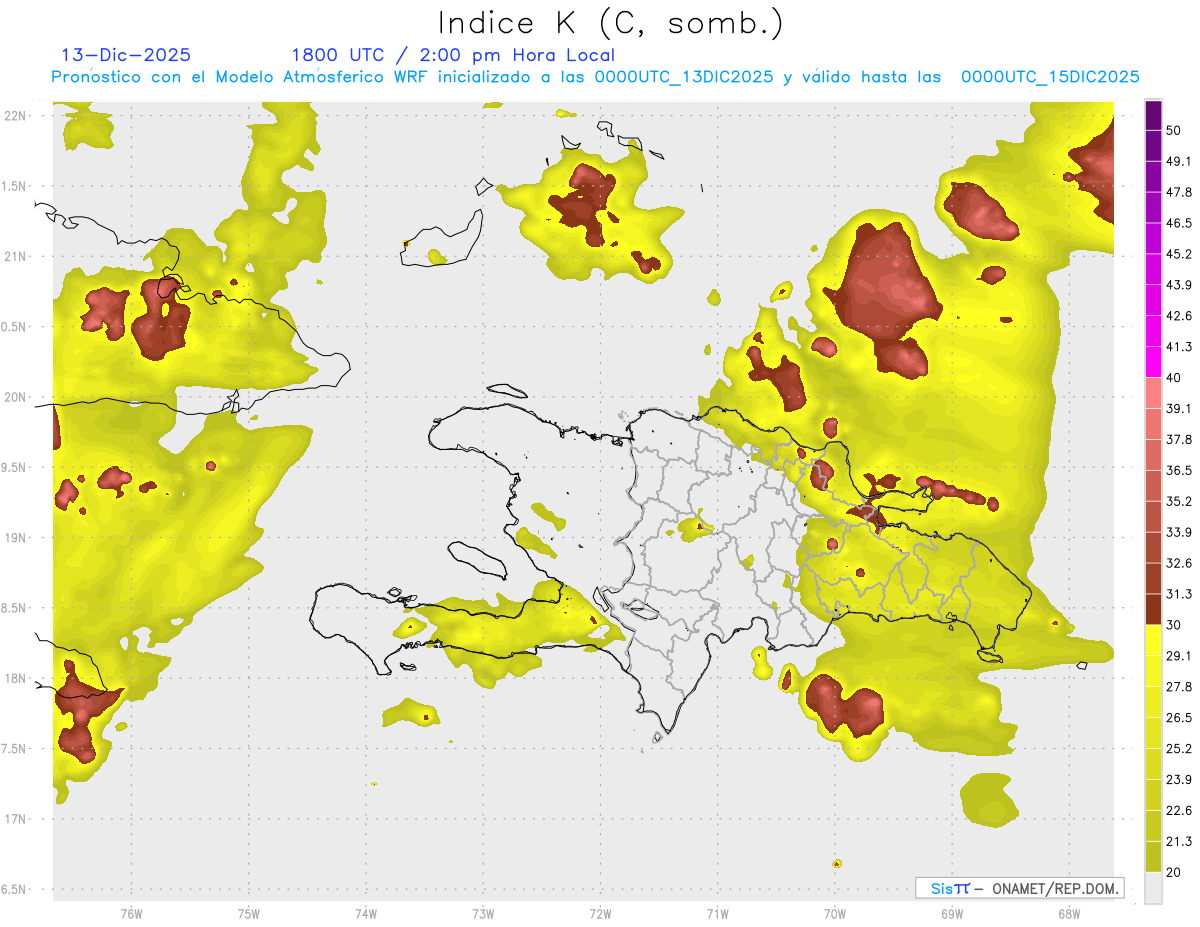1200x927 pixels.
Task: Select the colorbar value 29.1
Action: point(1179,656)
